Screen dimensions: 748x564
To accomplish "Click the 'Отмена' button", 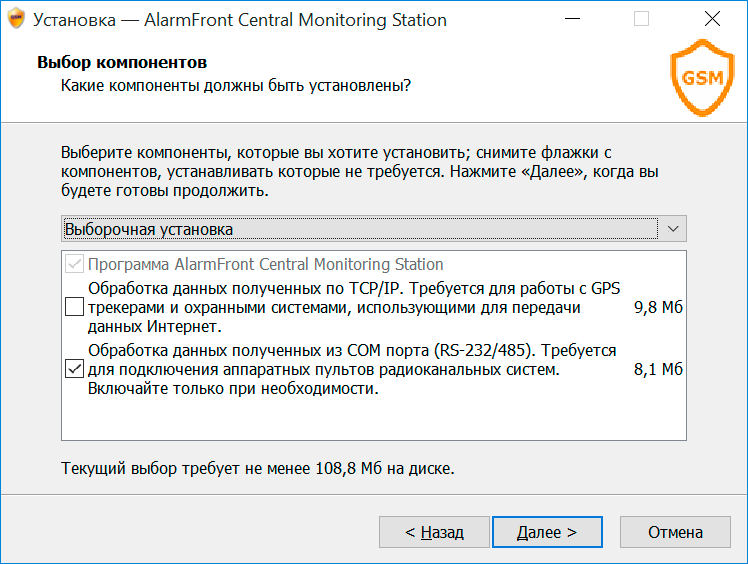I will [675, 532].
